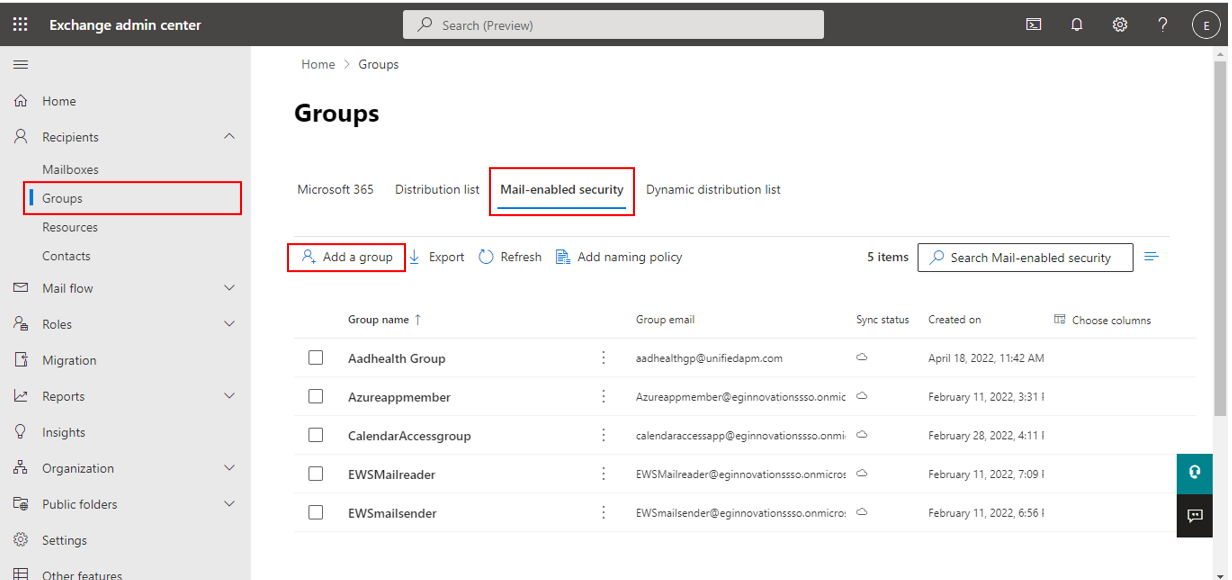Open the help question mark icon
The image size is (1232, 580).
coord(1163,25)
